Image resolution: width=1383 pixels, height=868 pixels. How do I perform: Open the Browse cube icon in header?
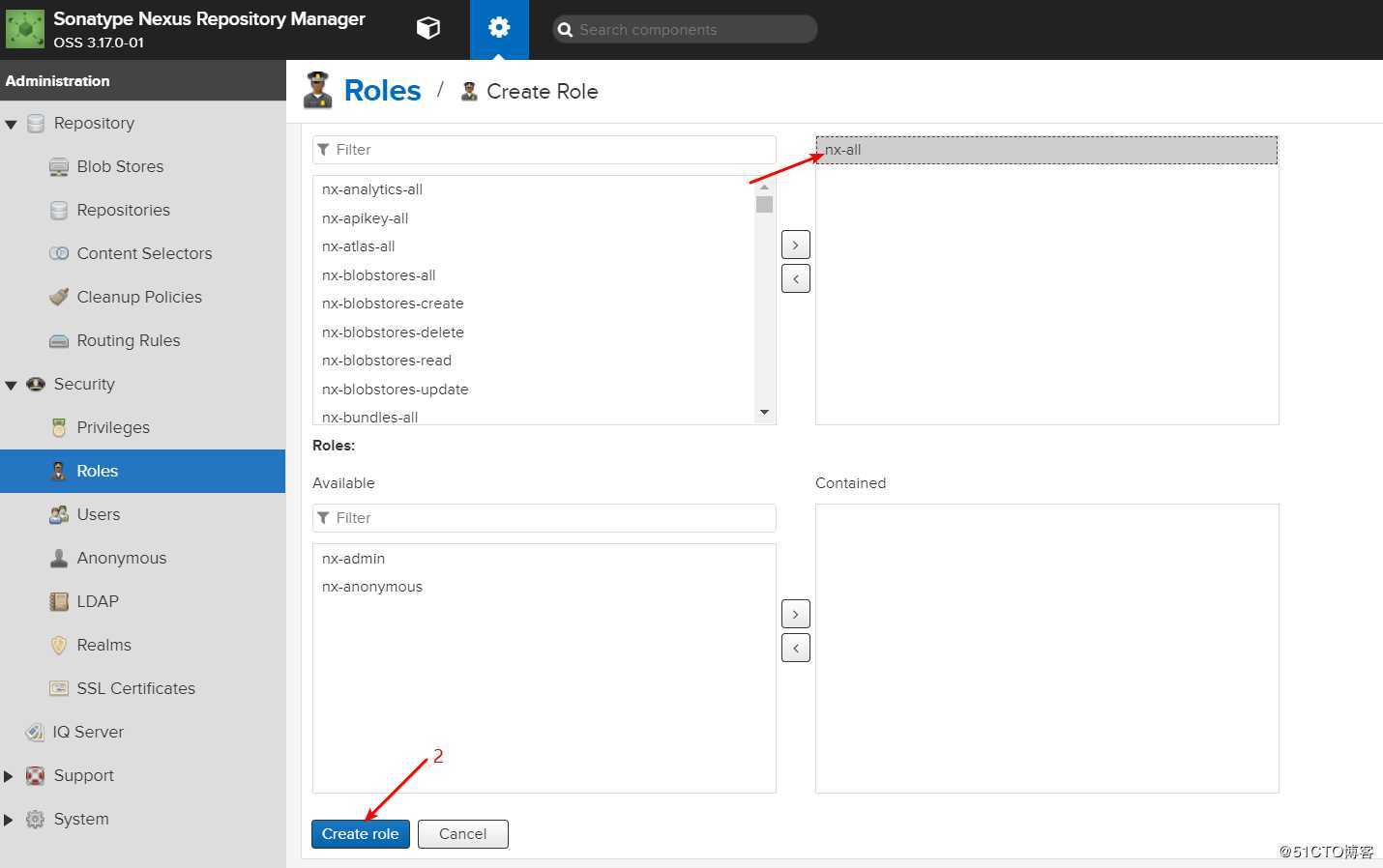pyautogui.click(x=427, y=28)
